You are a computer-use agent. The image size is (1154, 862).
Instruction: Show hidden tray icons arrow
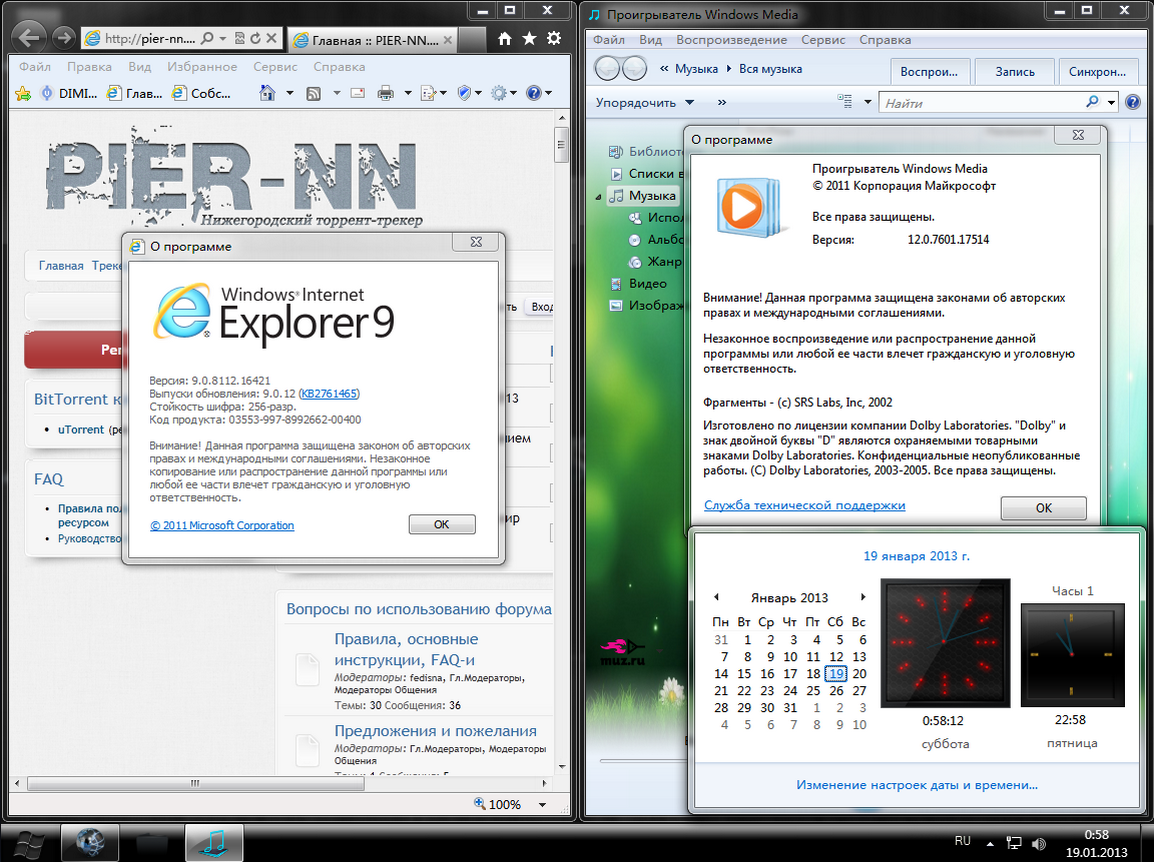pos(990,844)
